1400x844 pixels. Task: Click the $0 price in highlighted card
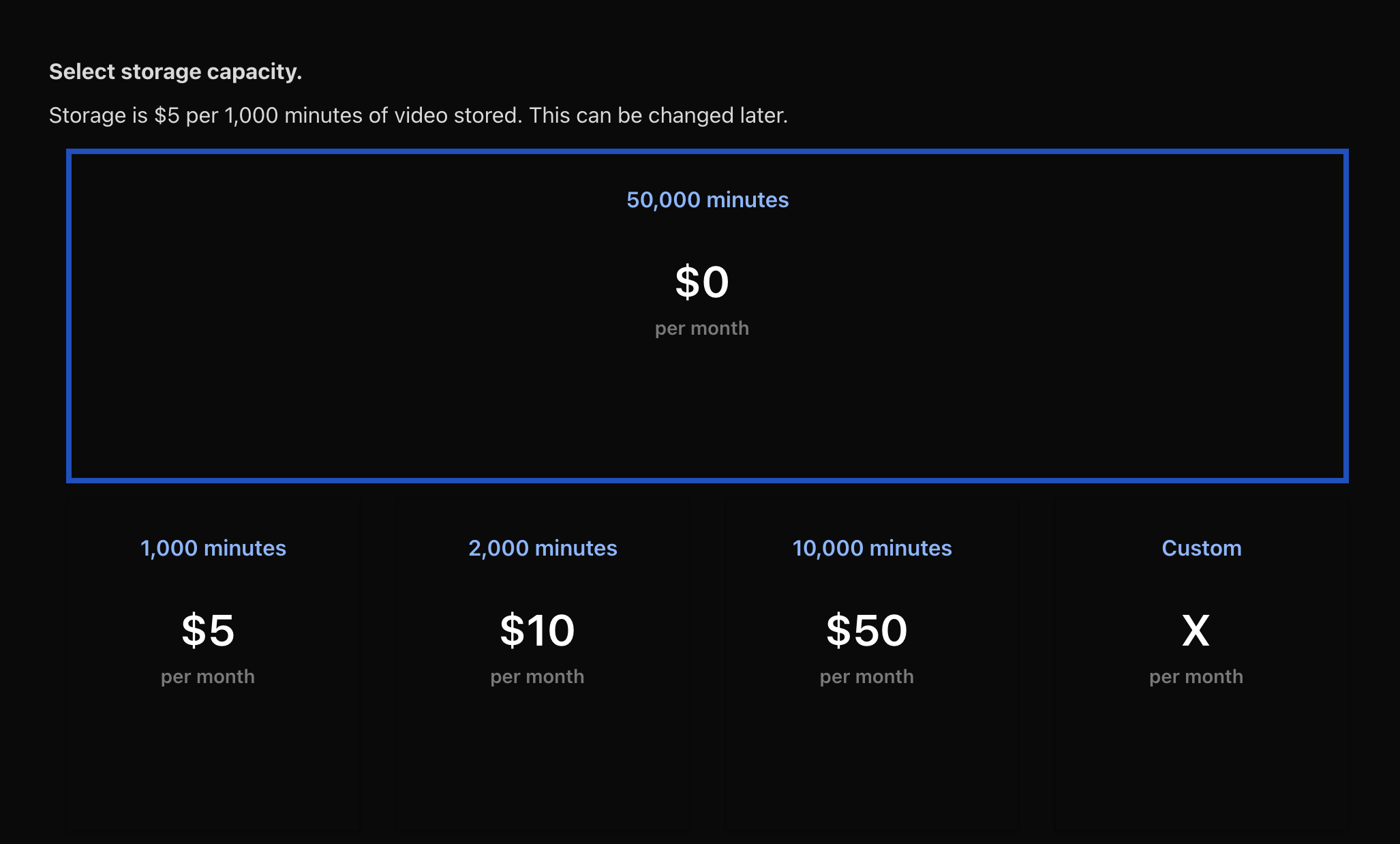tap(702, 282)
